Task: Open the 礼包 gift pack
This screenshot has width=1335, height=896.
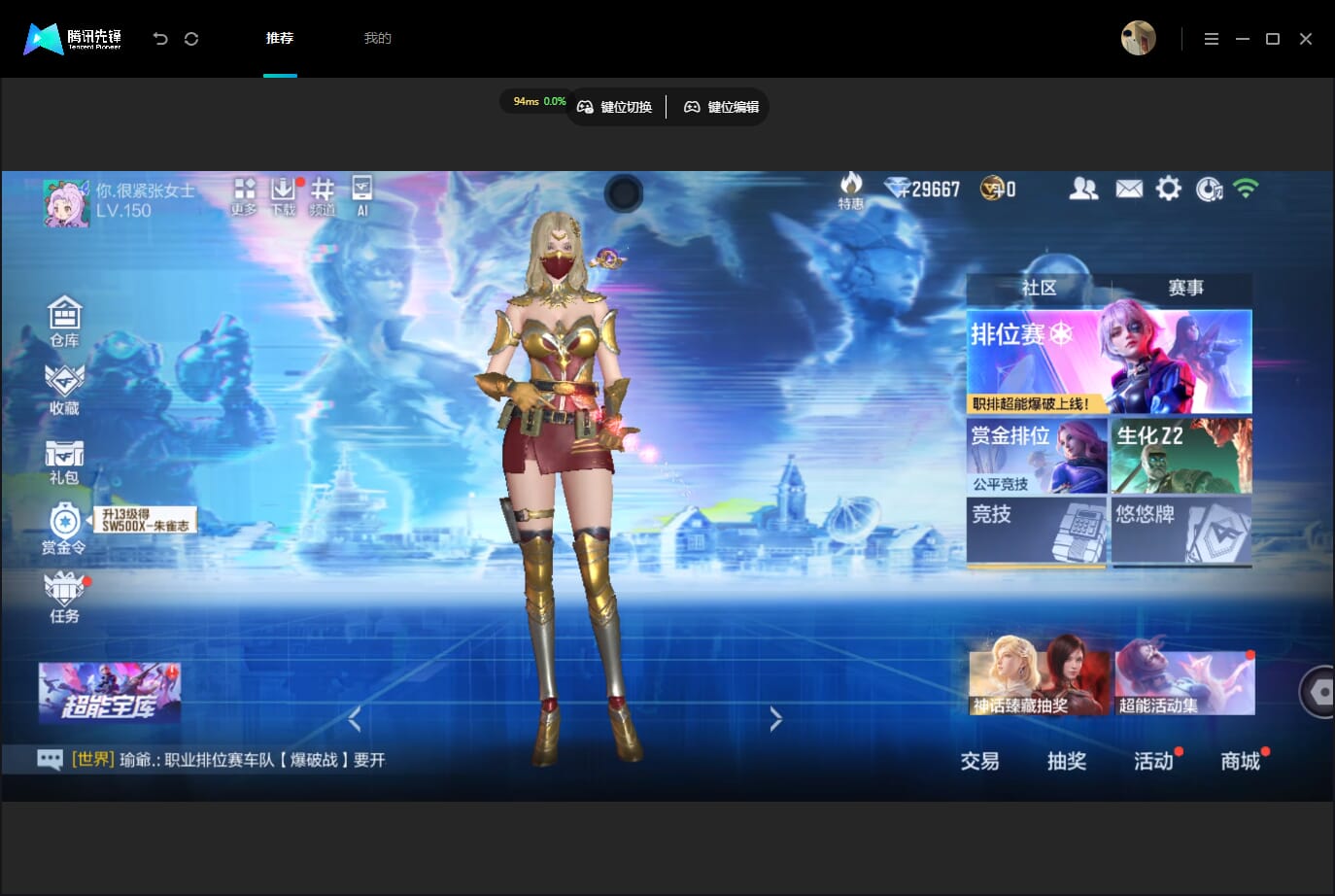Action: pyautogui.click(x=64, y=462)
